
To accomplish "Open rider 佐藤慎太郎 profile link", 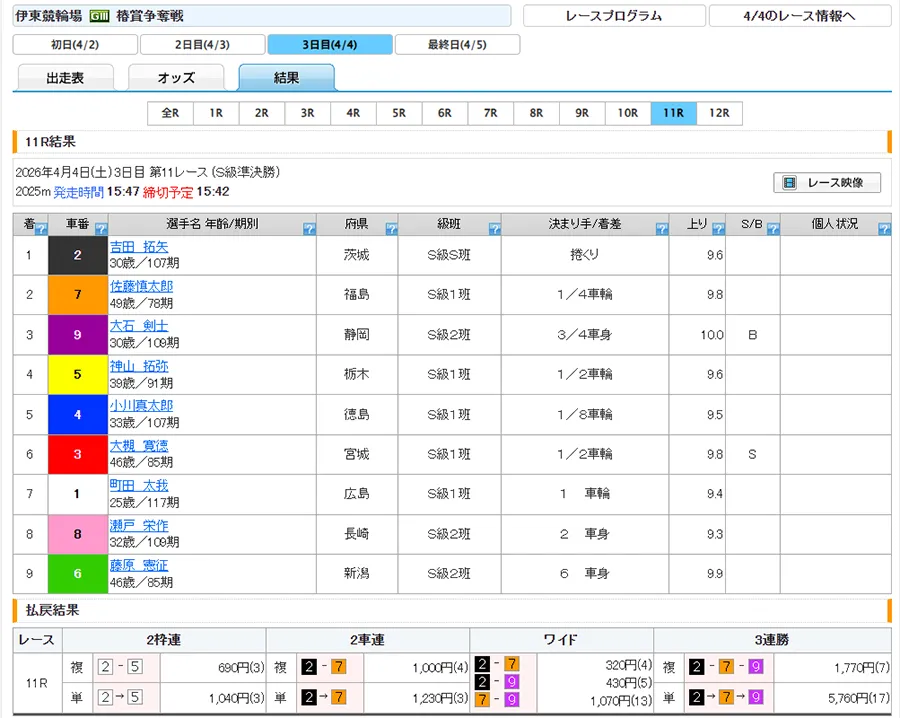I will pyautogui.click(x=141, y=287).
